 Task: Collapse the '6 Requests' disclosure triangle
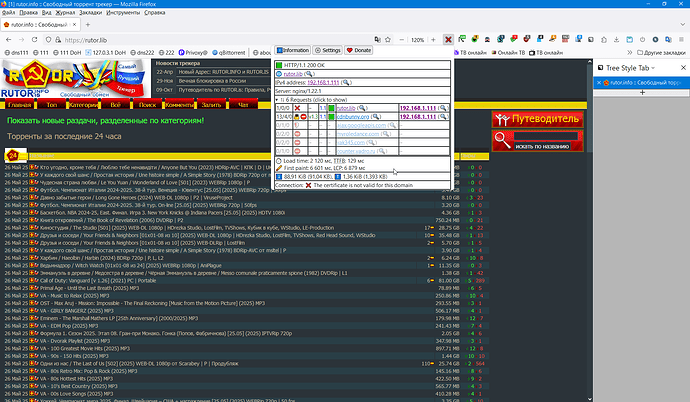(277, 100)
